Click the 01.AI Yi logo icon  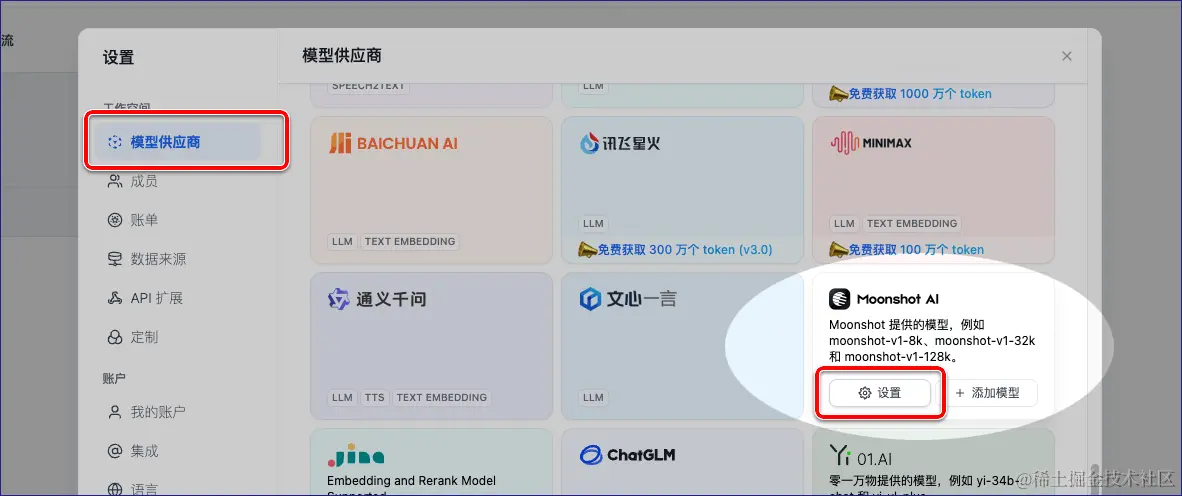(x=839, y=455)
